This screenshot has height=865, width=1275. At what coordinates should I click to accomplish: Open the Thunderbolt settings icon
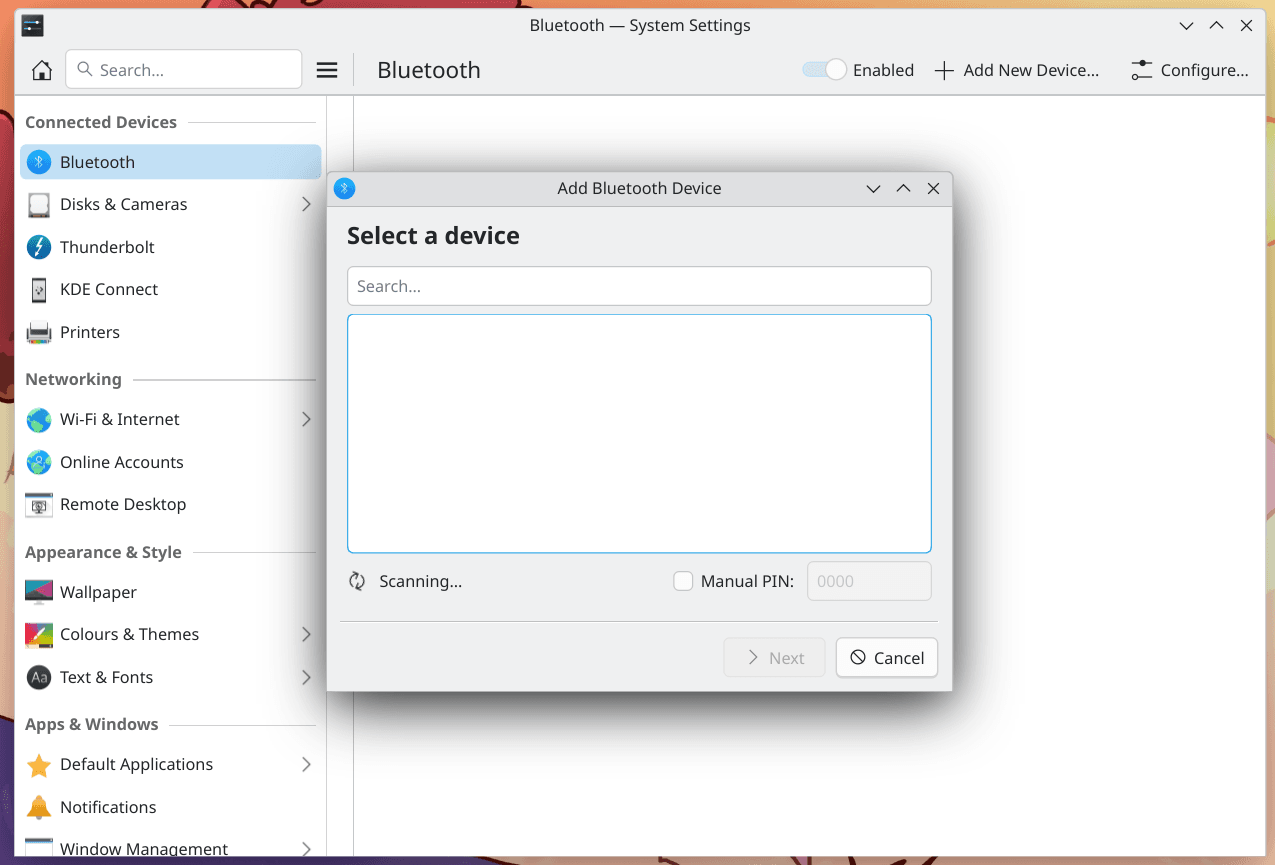(x=38, y=246)
